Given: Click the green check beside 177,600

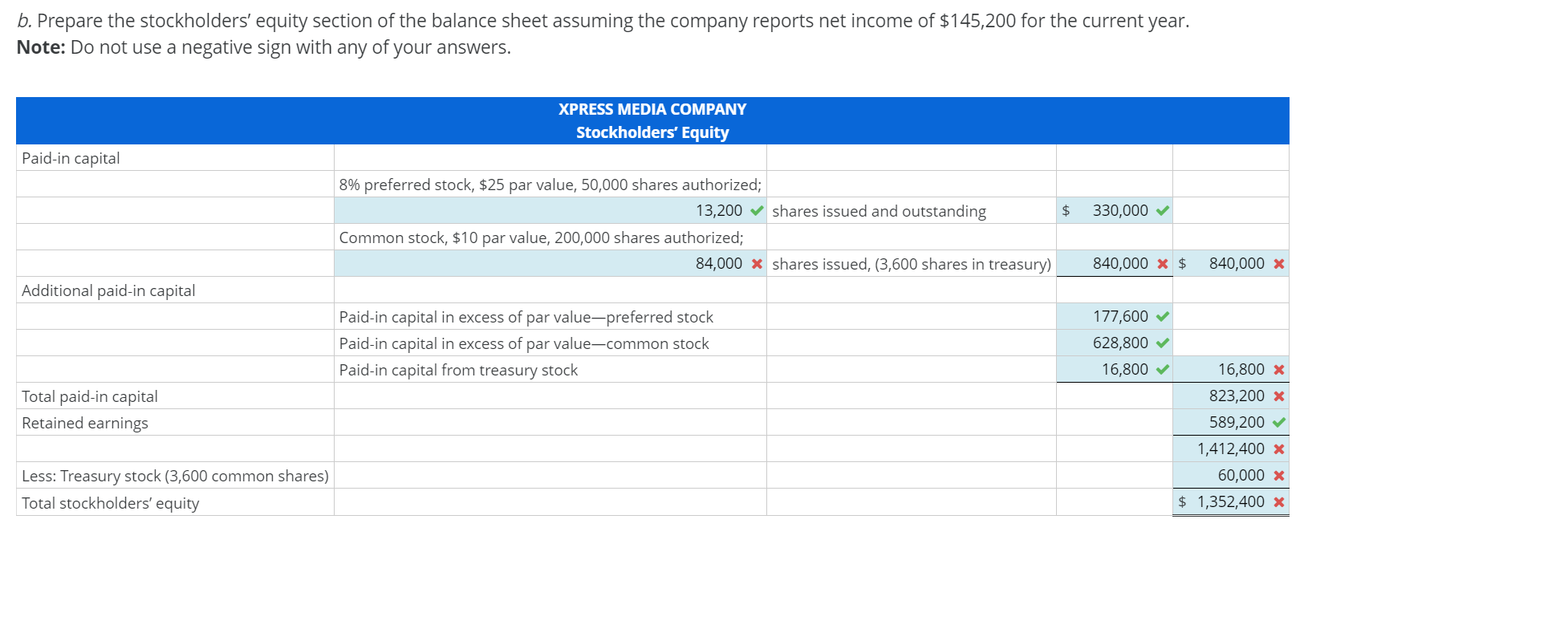Looking at the screenshot, I should [1163, 317].
